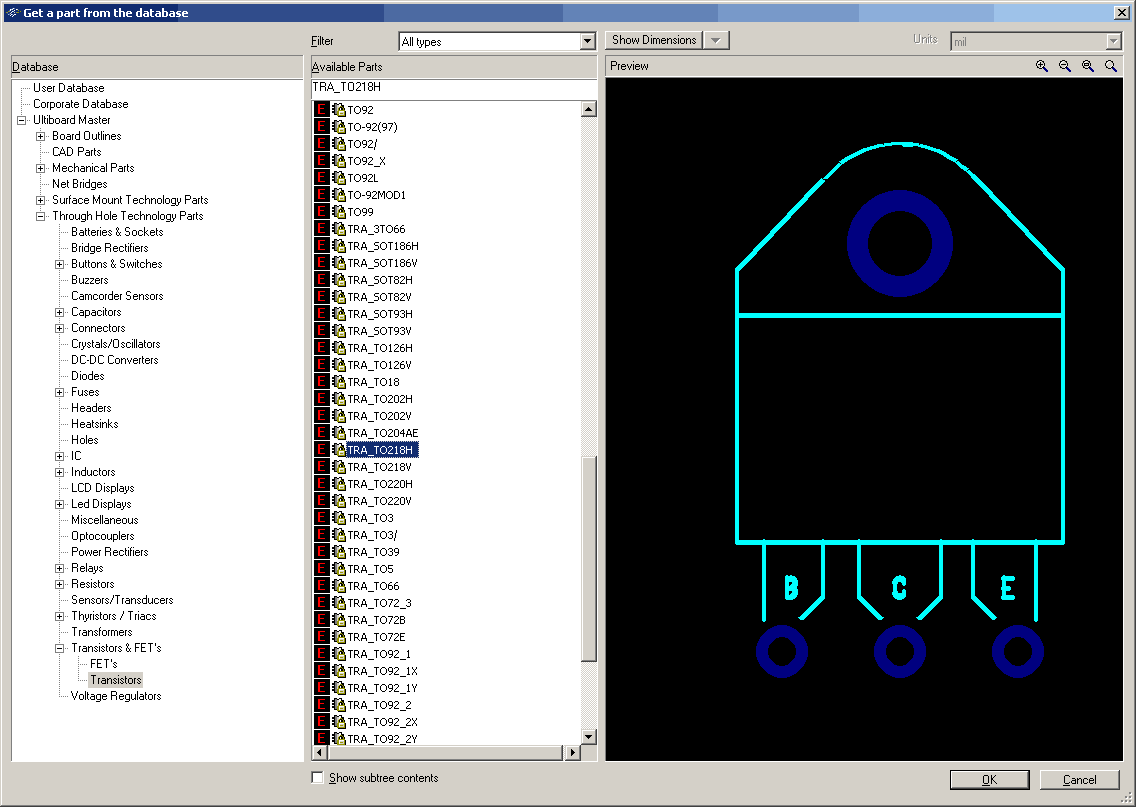Expand the Resistors node
1136x807 pixels.
tap(59, 584)
